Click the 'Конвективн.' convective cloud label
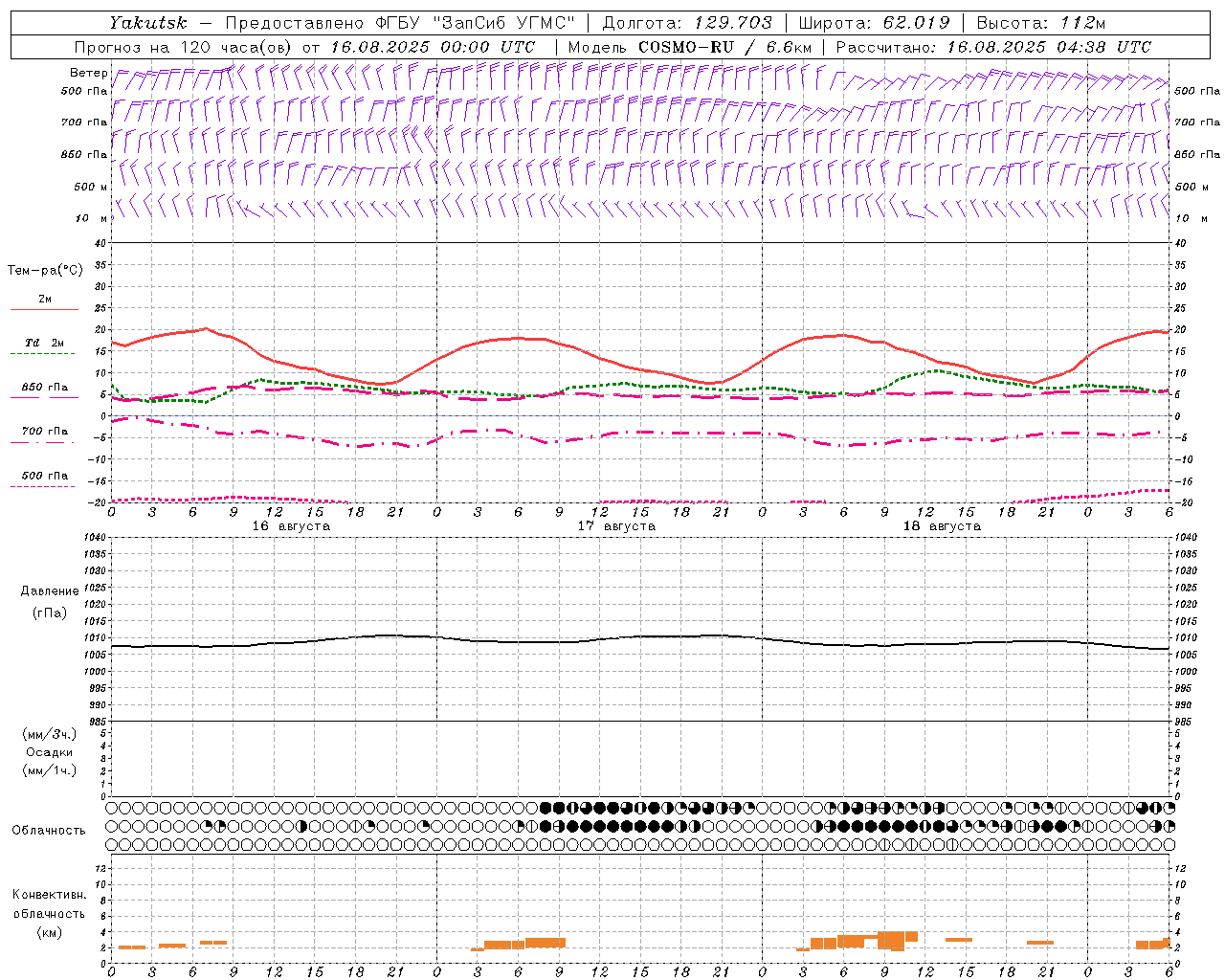The image size is (1225, 980). 49,895
